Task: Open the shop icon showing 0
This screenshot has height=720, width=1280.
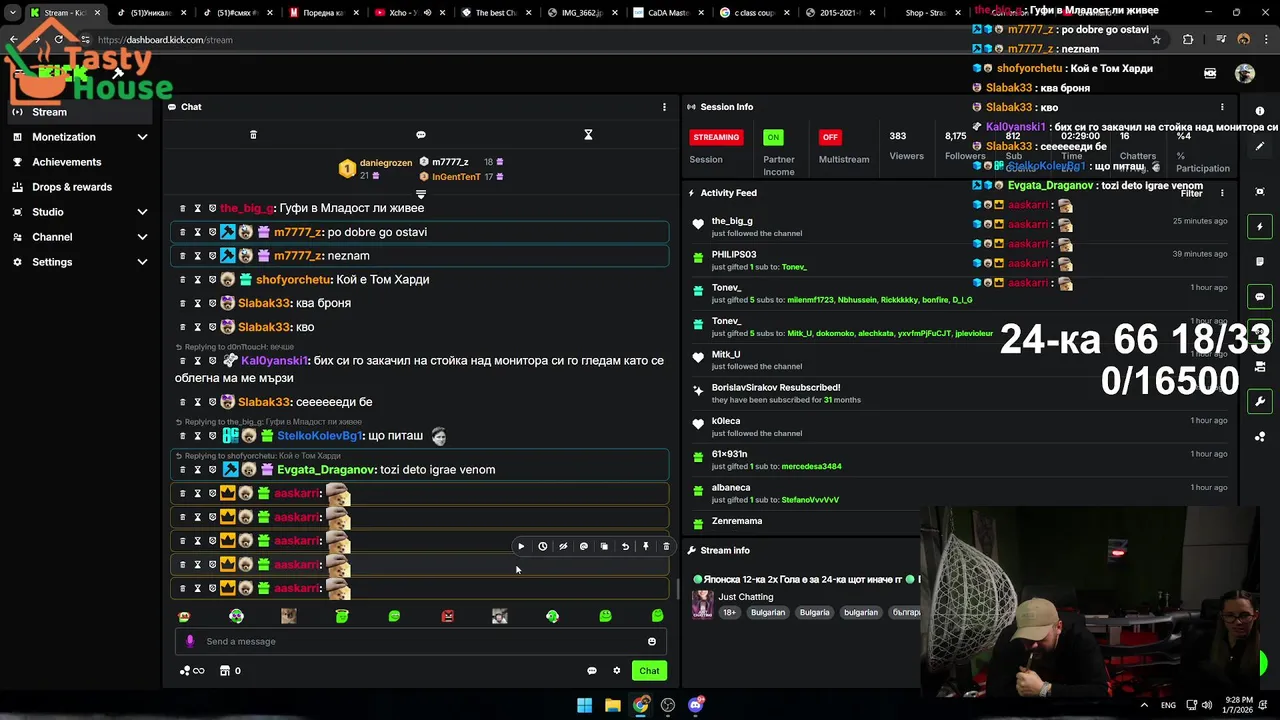Action: pos(230,671)
